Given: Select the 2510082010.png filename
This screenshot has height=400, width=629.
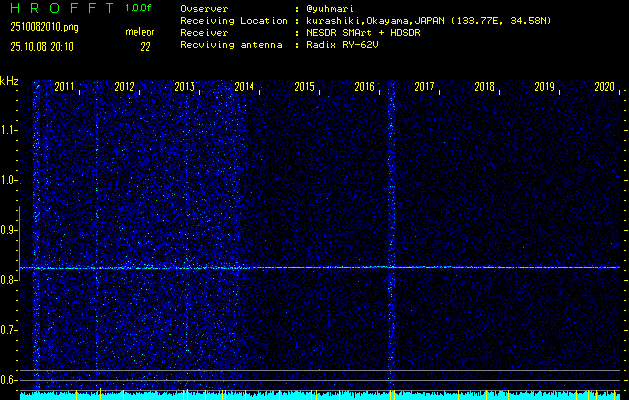Looking at the screenshot, I should click(37, 27).
